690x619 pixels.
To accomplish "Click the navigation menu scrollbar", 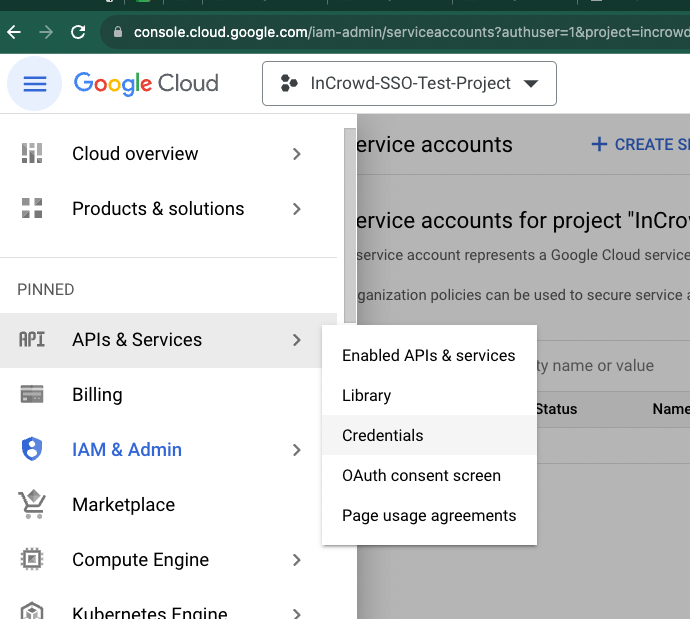I will [x=350, y=225].
